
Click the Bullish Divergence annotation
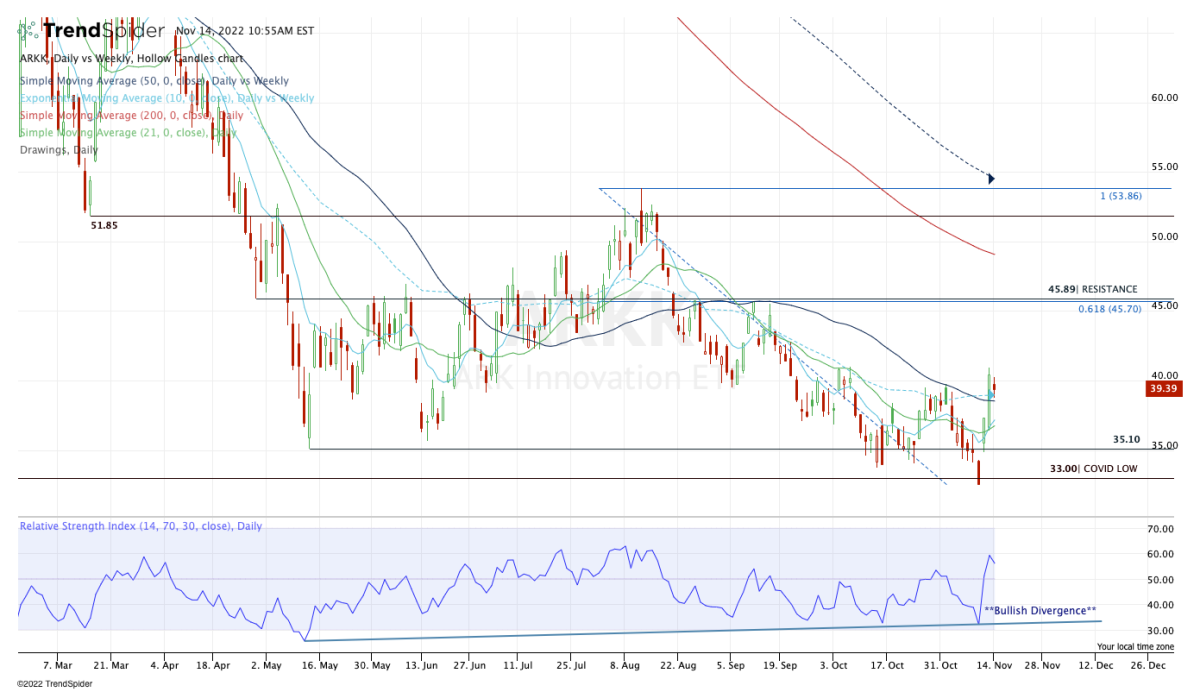click(1040, 610)
